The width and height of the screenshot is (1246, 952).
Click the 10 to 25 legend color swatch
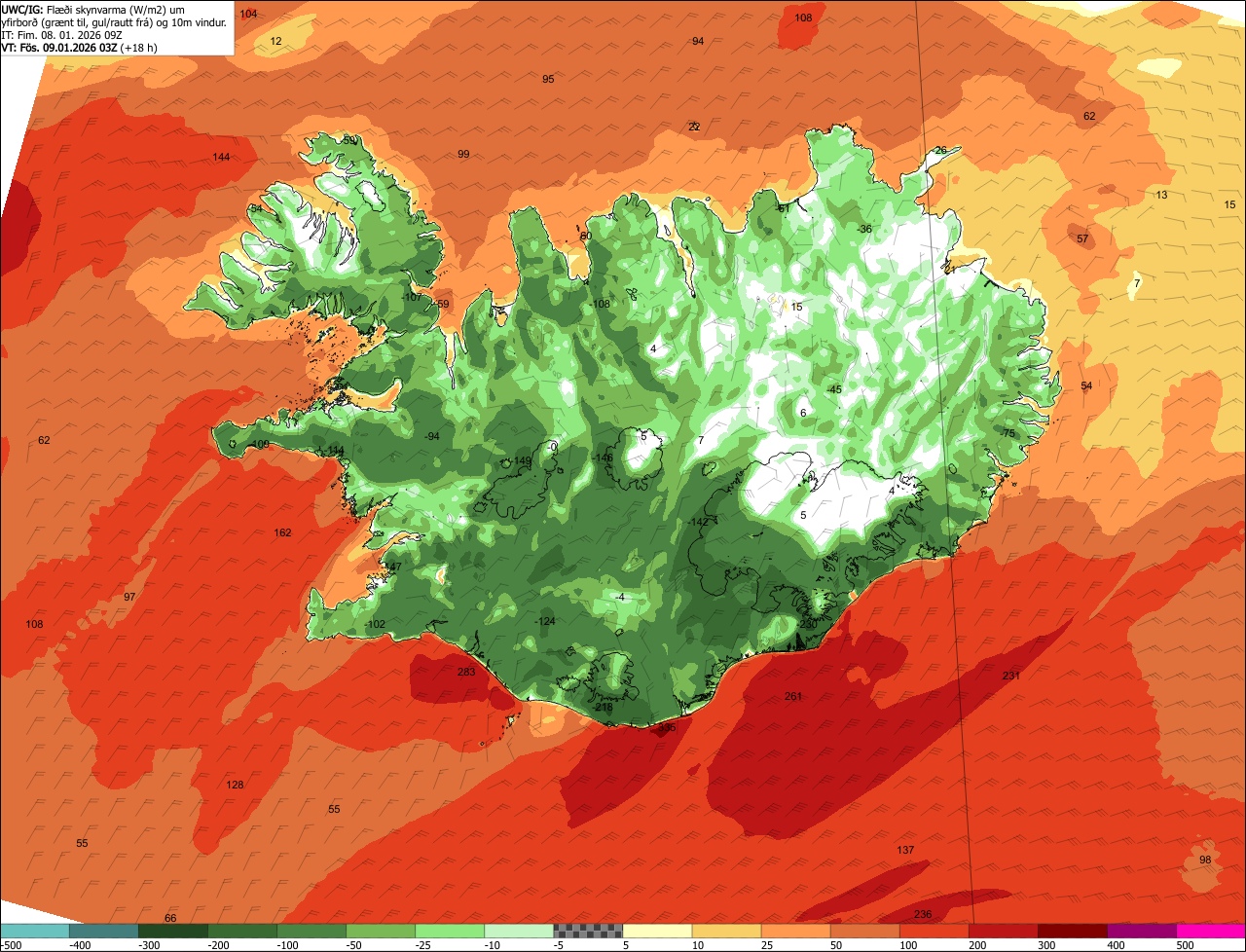tap(726, 931)
